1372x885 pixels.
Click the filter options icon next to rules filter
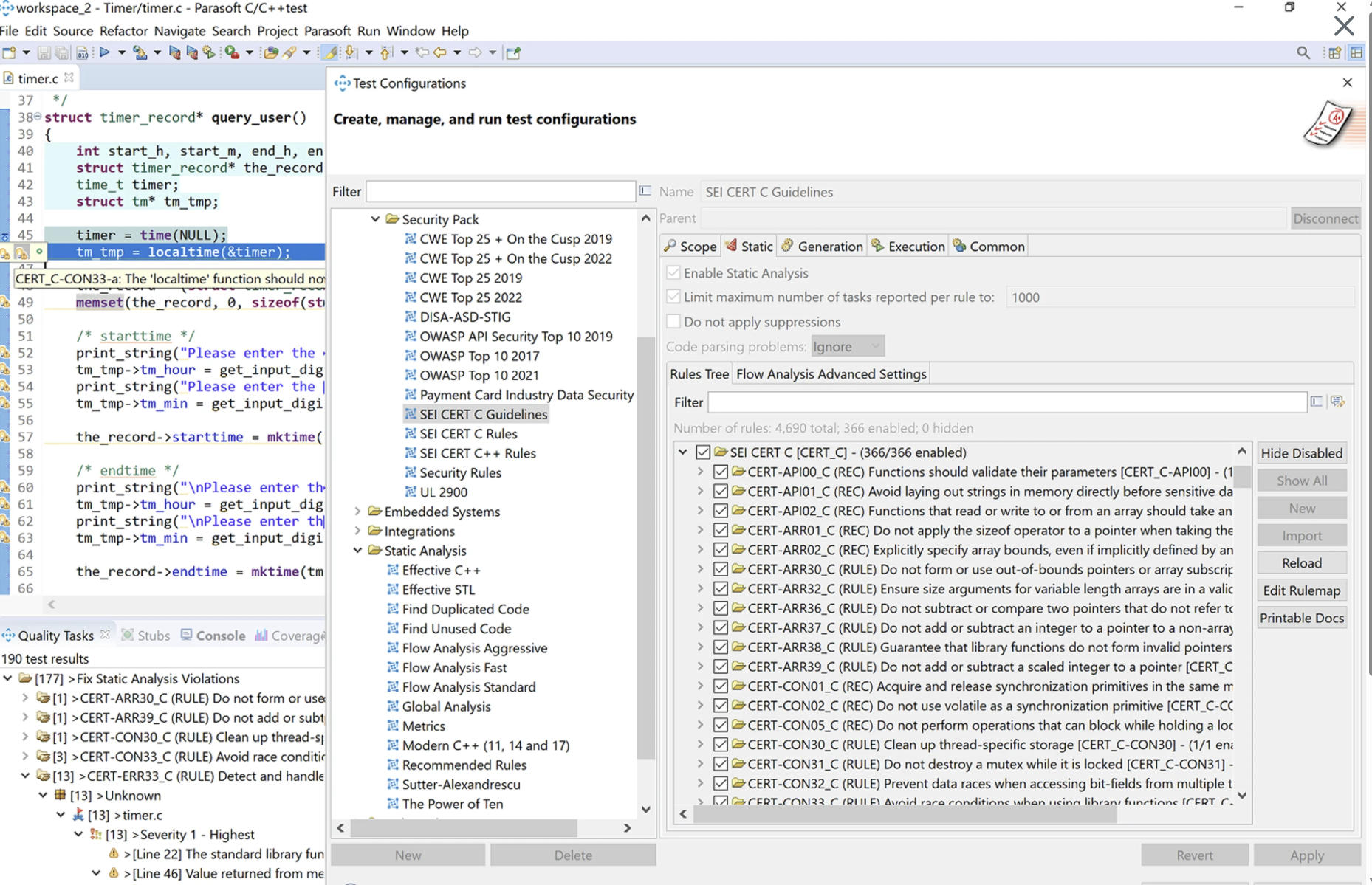point(1337,402)
